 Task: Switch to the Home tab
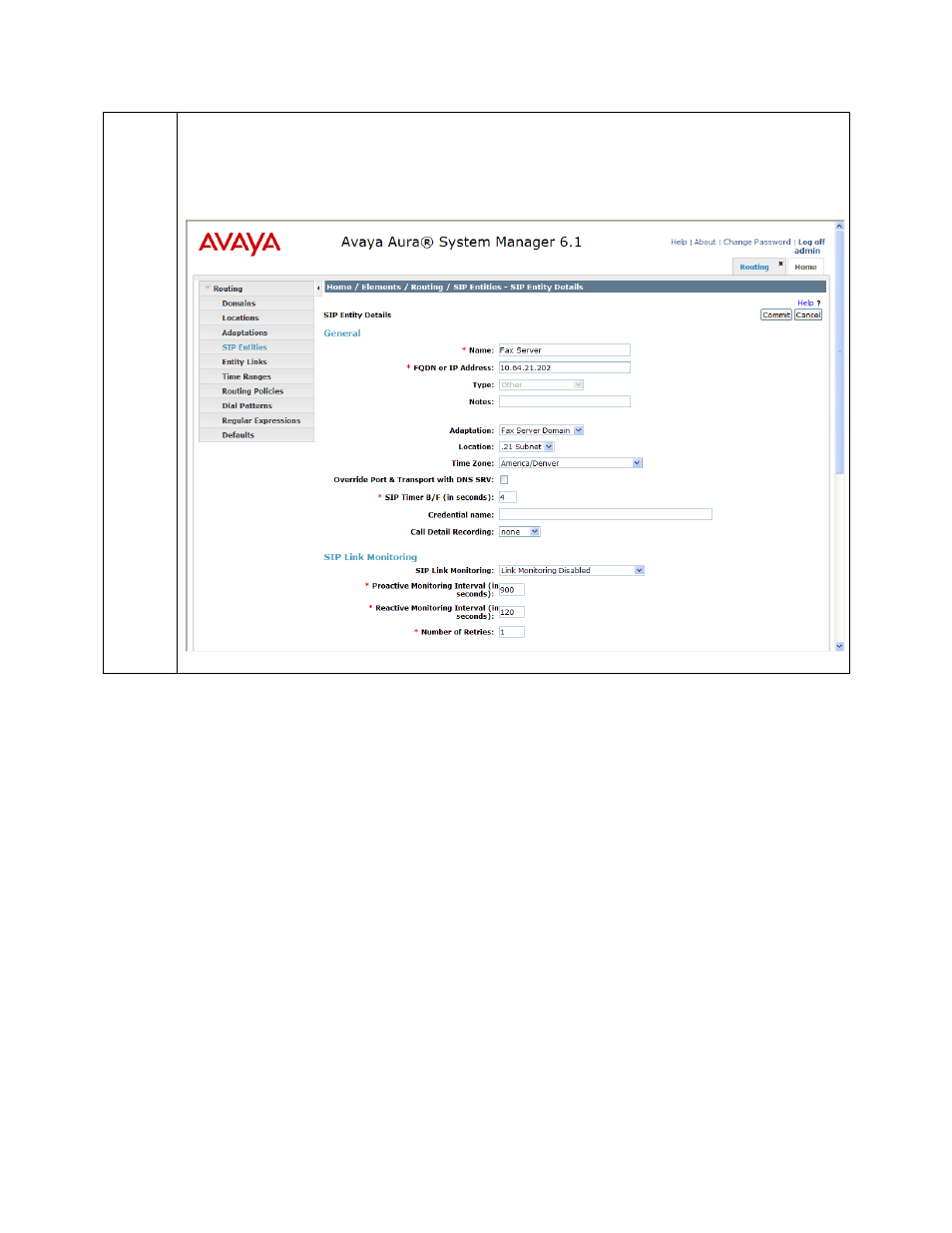tap(805, 267)
